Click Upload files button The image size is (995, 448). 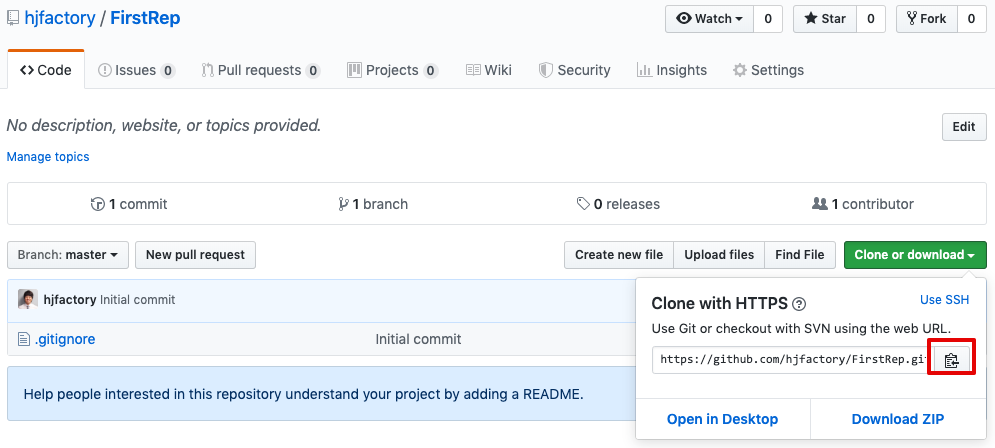coord(719,255)
